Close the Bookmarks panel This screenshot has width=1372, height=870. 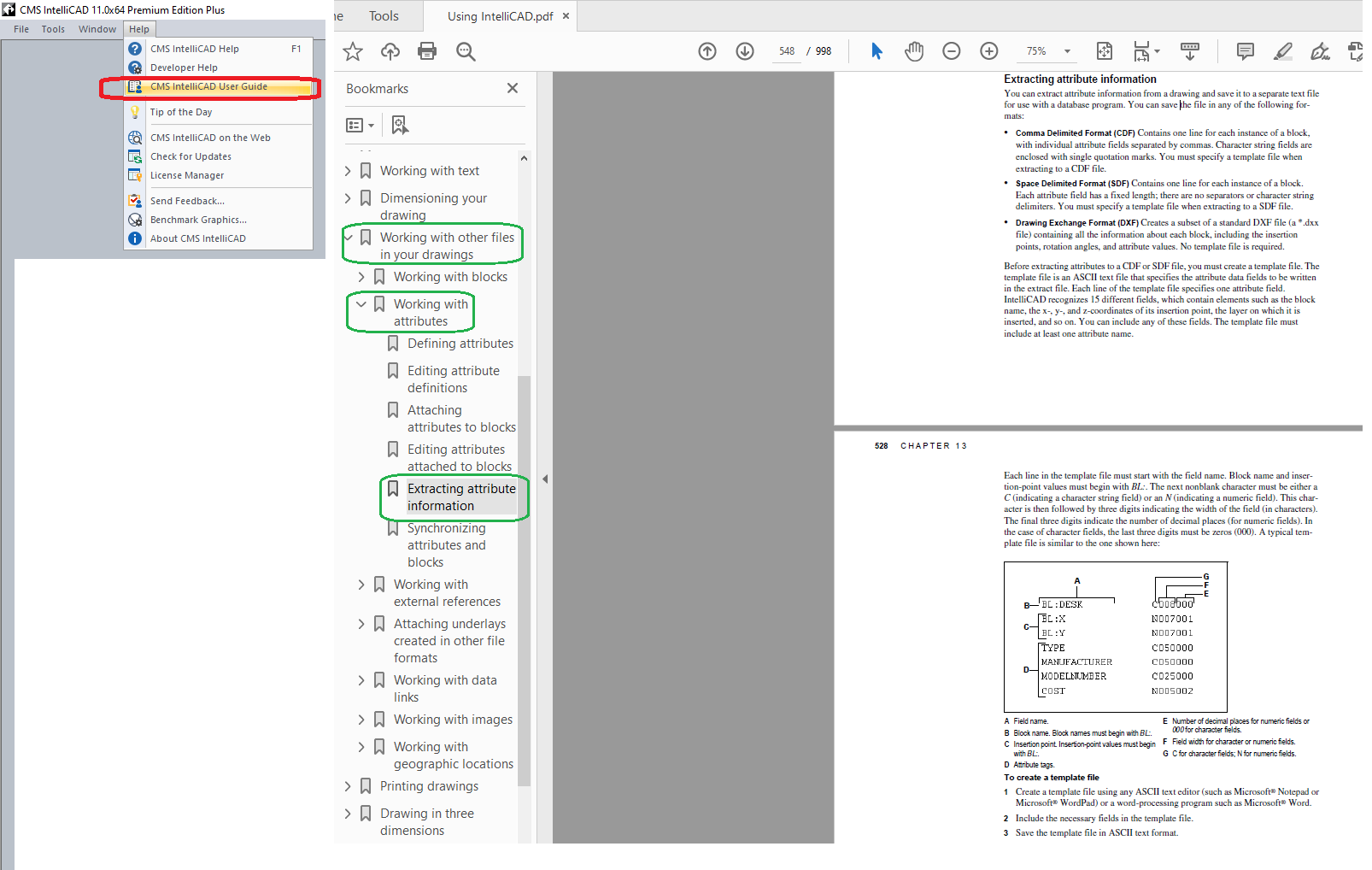(x=513, y=88)
